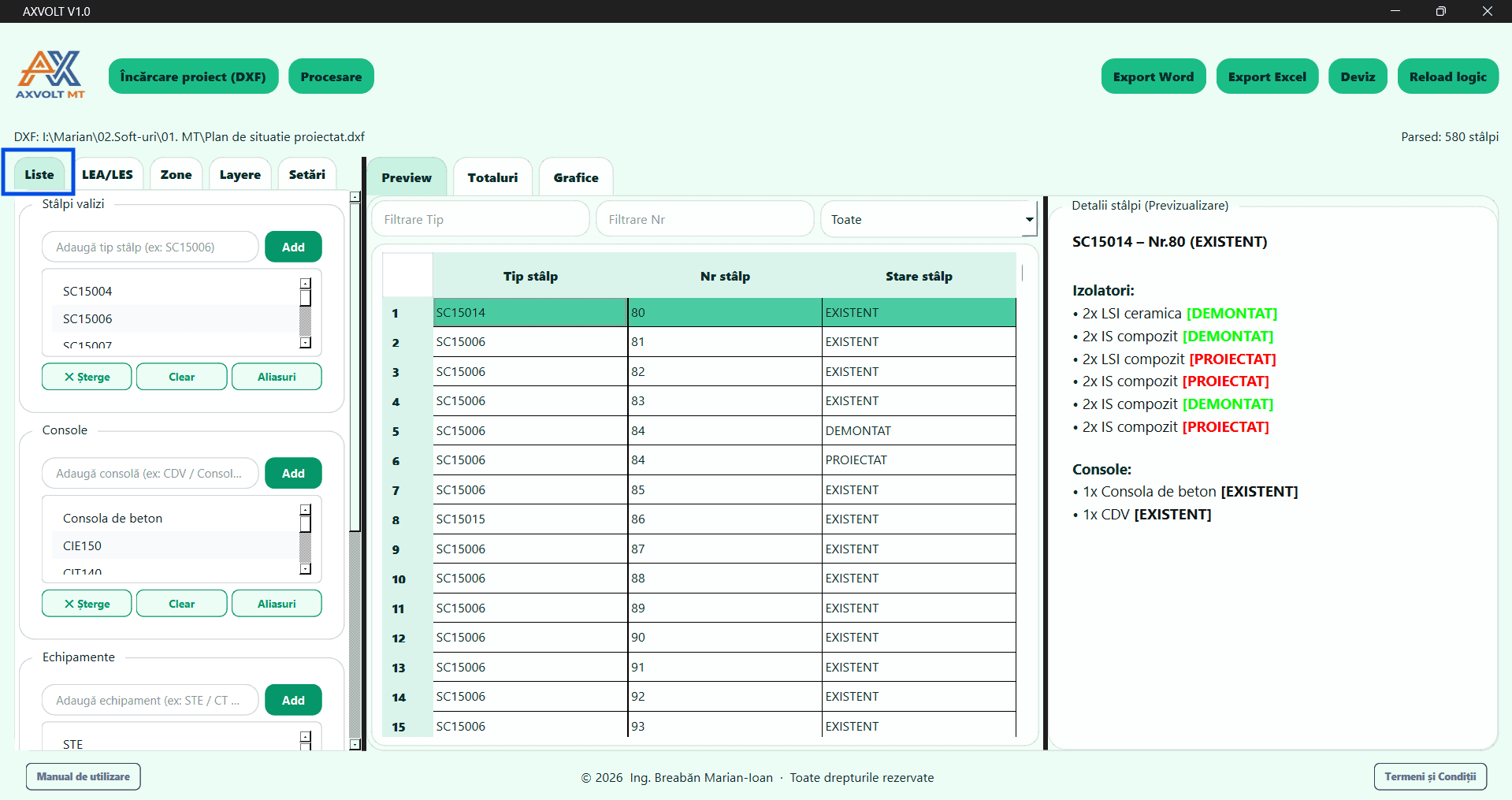
Task: Open the Grafice tab
Action: pyautogui.click(x=576, y=177)
